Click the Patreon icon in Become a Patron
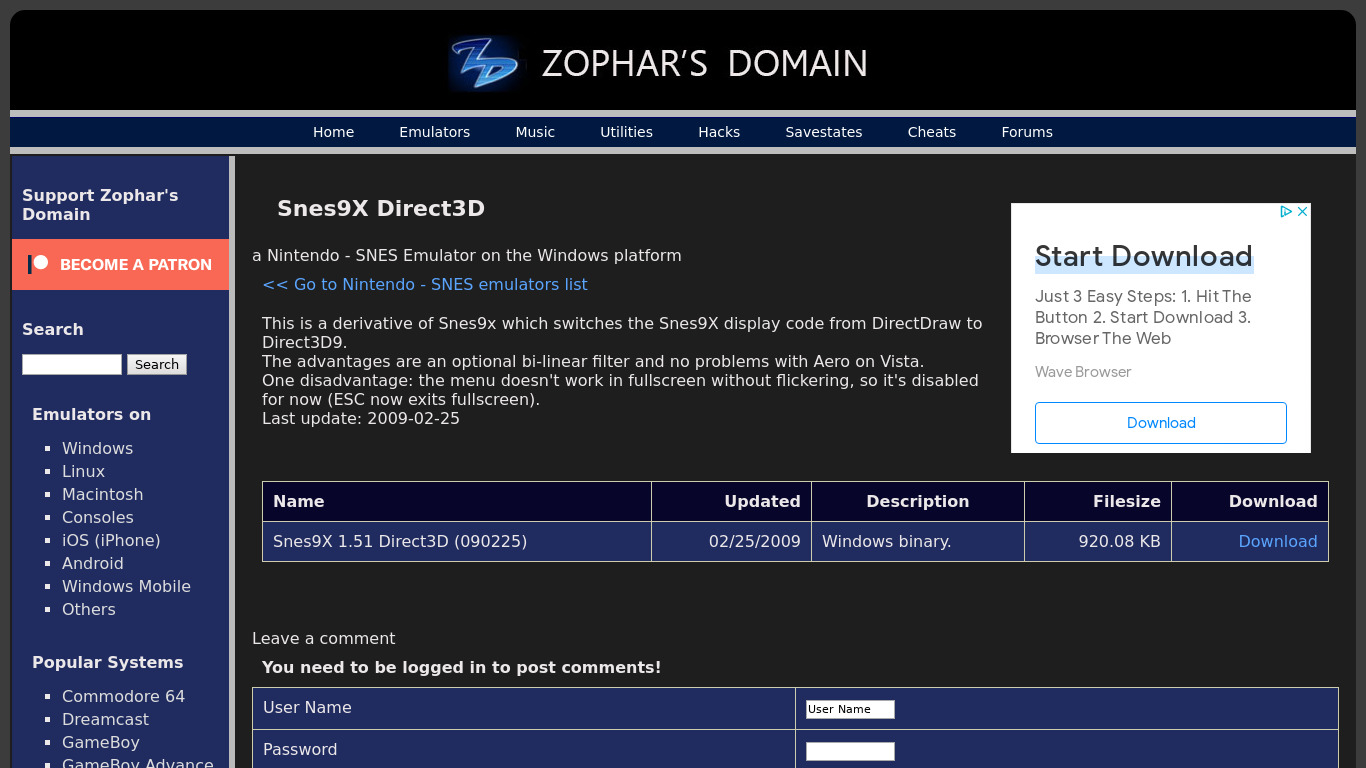The image size is (1366, 768). pyautogui.click(x=38, y=264)
